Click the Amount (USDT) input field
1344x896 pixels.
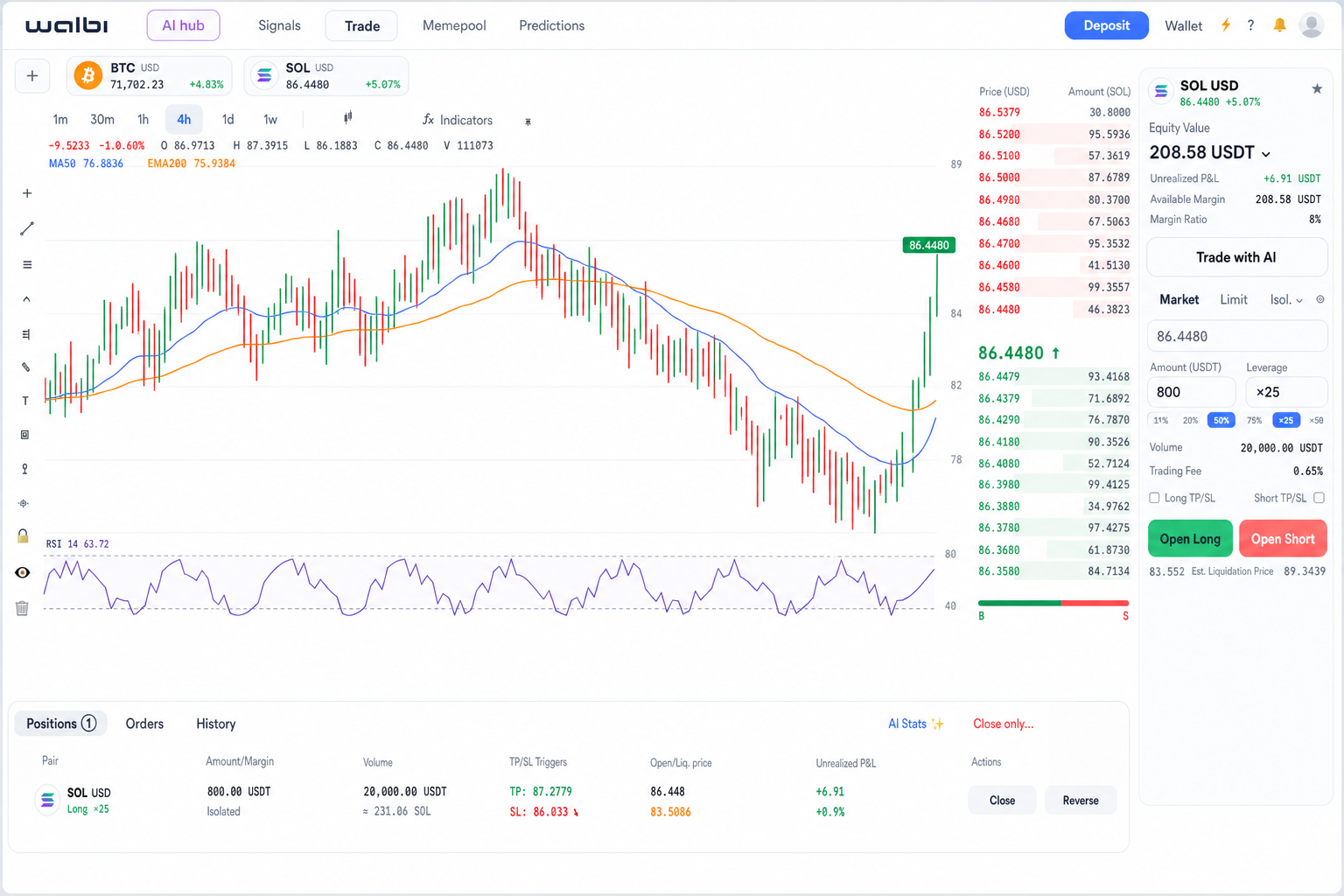[1191, 392]
